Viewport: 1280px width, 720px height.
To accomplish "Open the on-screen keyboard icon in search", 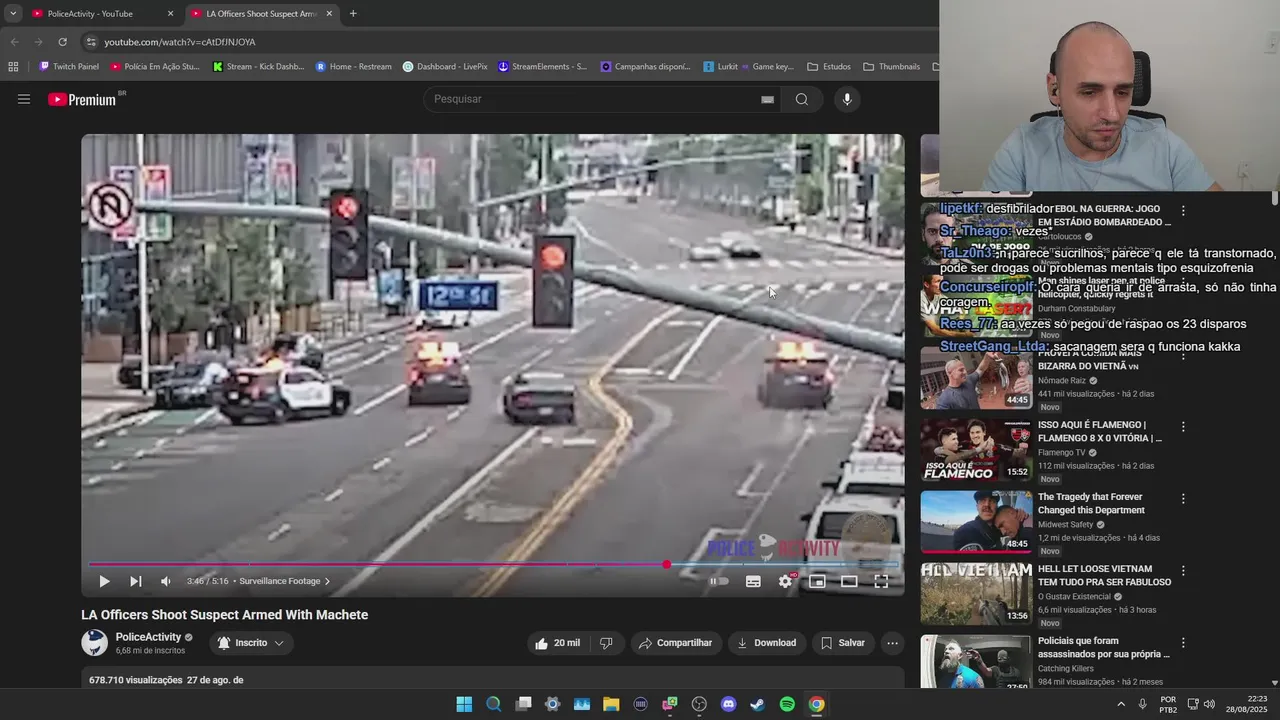I will (767, 99).
